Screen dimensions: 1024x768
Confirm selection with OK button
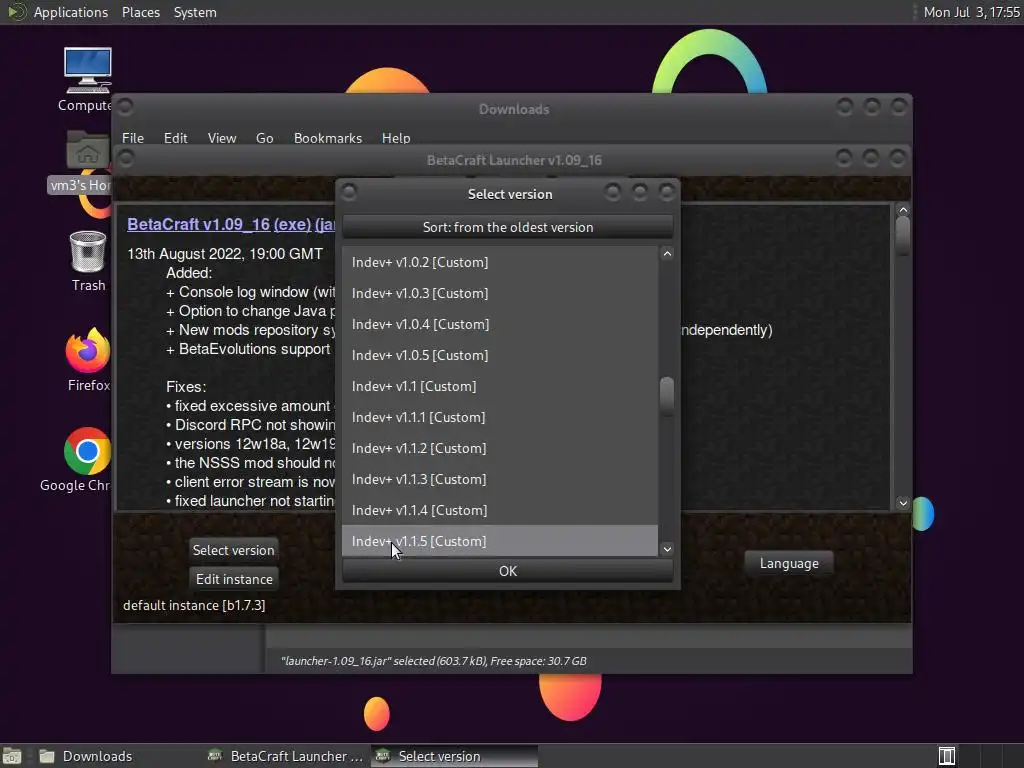[507, 571]
